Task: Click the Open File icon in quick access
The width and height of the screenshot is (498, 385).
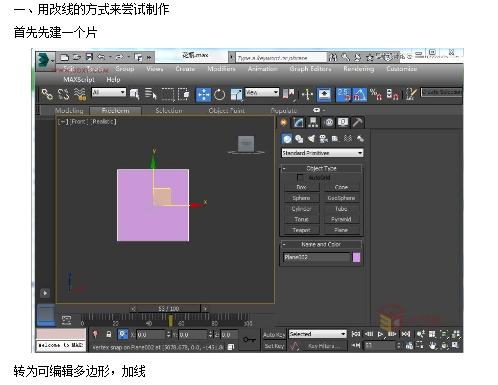Action: pos(77,57)
